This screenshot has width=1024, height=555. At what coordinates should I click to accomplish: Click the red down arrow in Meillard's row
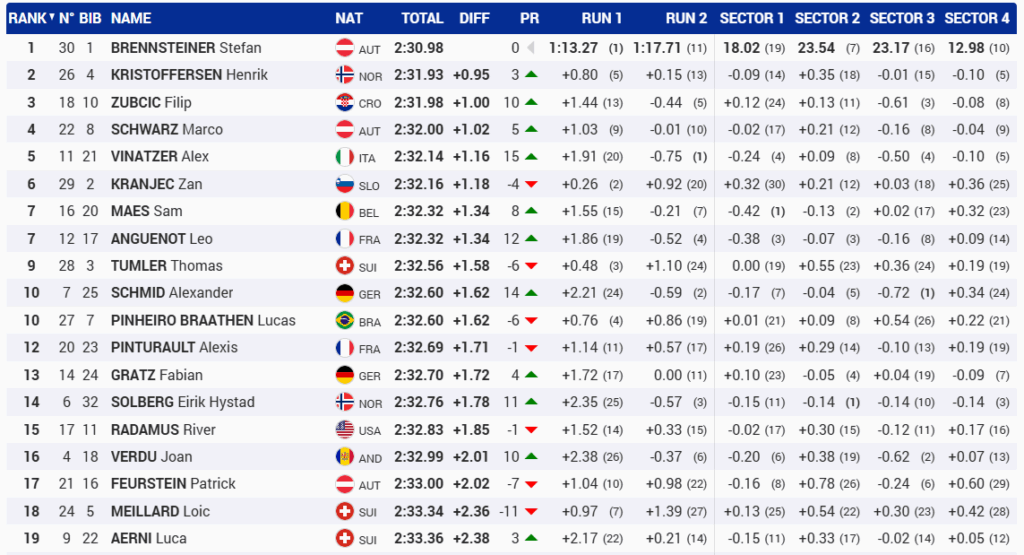(531, 511)
